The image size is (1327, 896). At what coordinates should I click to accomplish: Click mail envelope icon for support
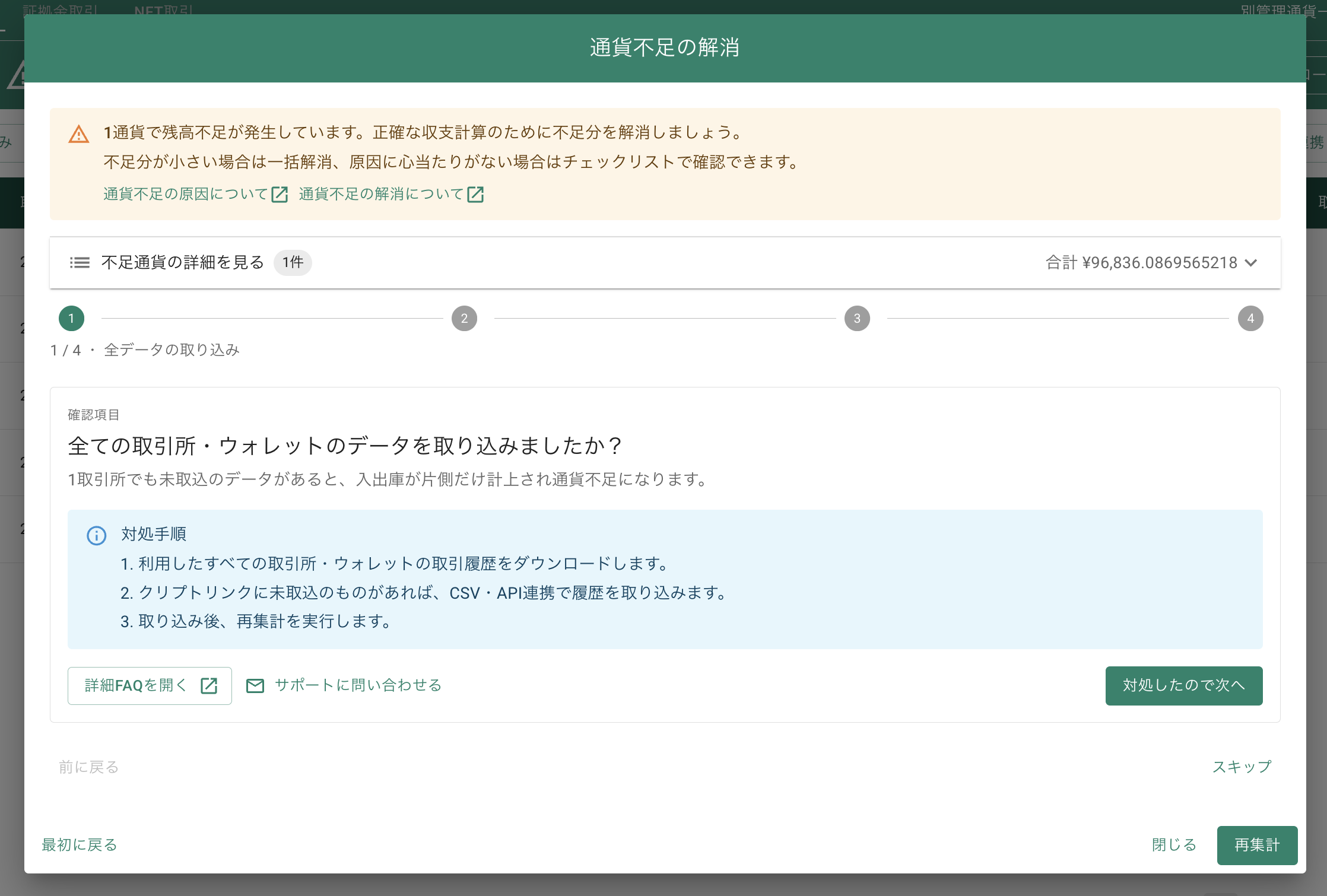(255, 685)
